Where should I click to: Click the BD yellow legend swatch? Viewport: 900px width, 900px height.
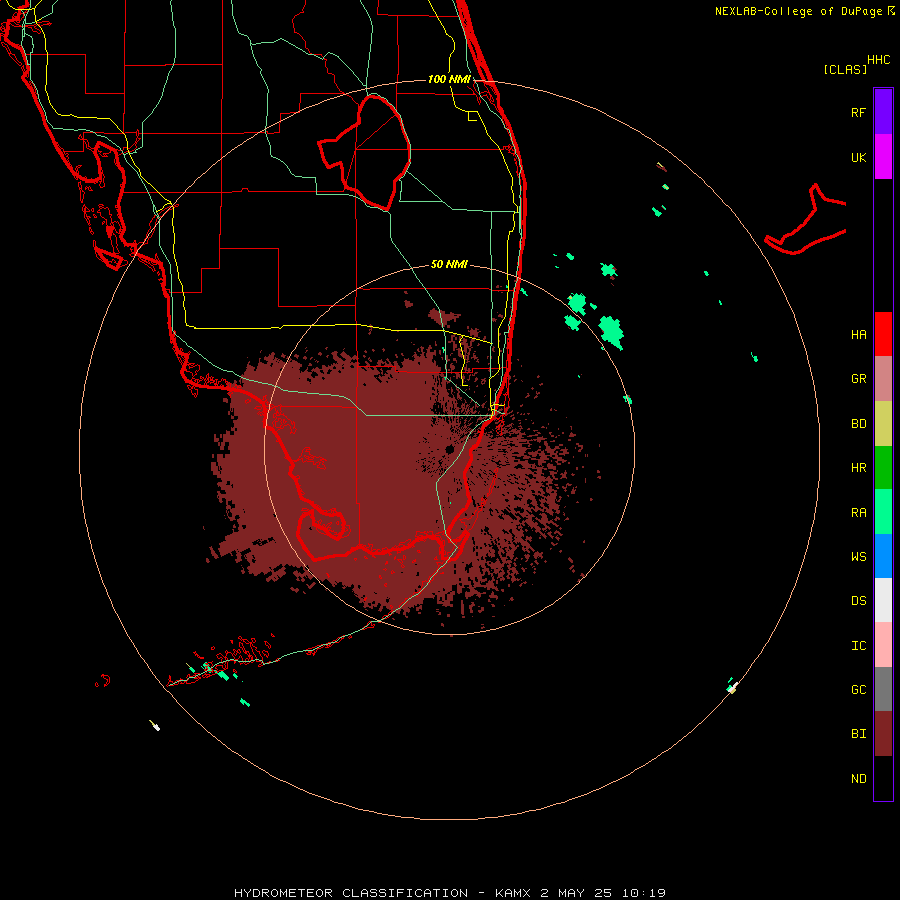(x=883, y=424)
